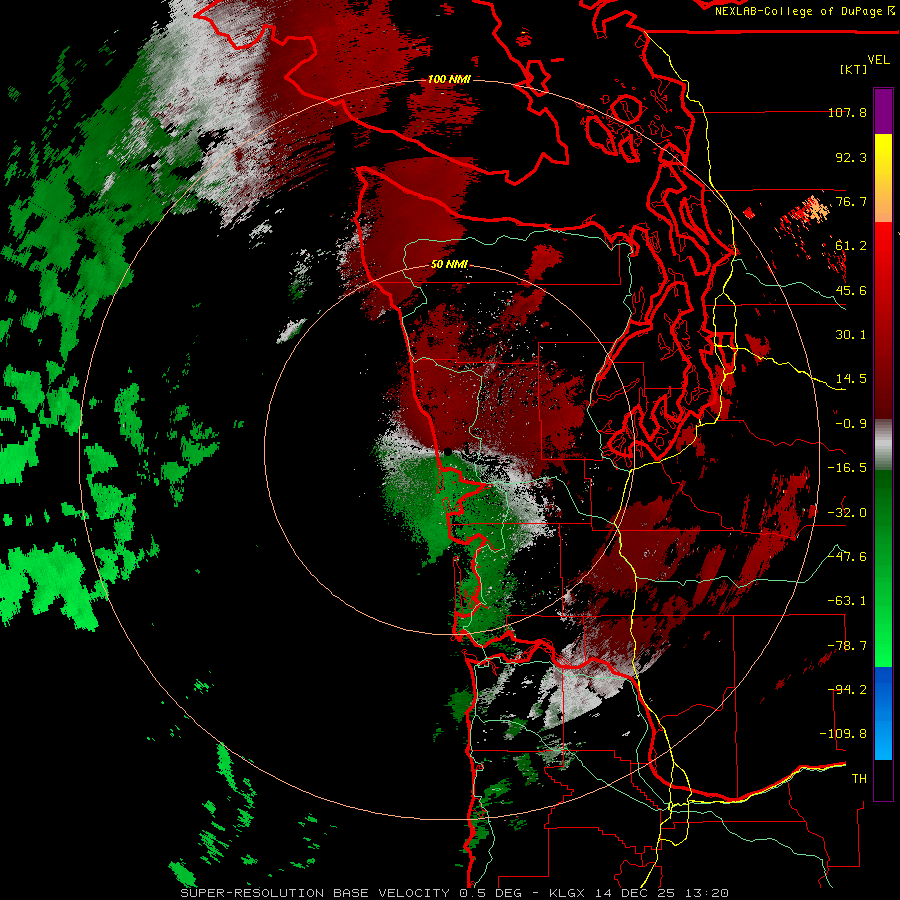Click the black radar site dot at center
This screenshot has width=900, height=900.
tap(448, 452)
